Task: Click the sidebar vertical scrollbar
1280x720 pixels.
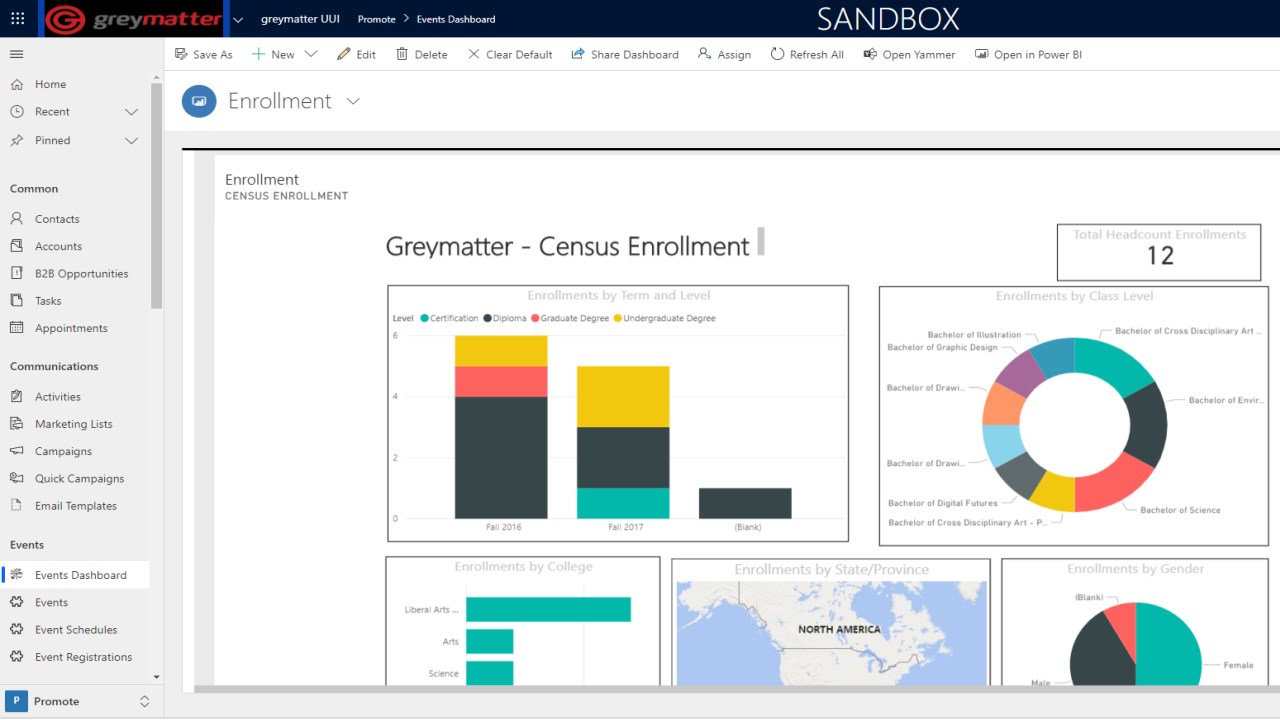Action: click(156, 195)
